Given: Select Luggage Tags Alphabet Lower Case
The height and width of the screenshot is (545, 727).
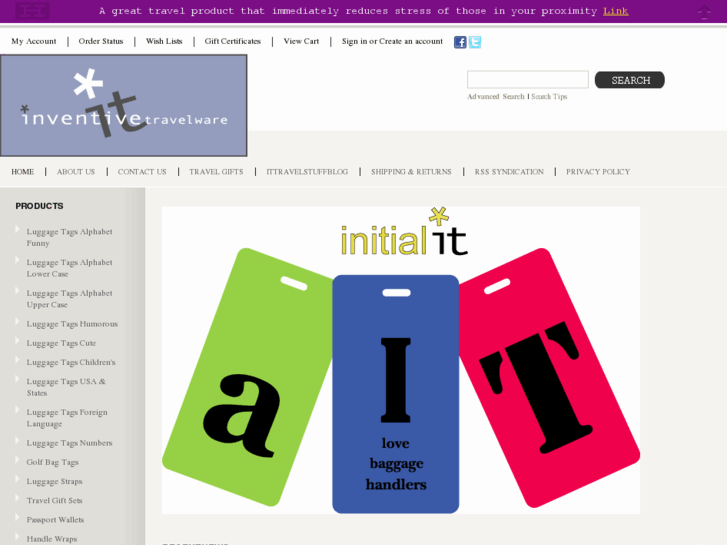Looking at the screenshot, I should 70,268.
